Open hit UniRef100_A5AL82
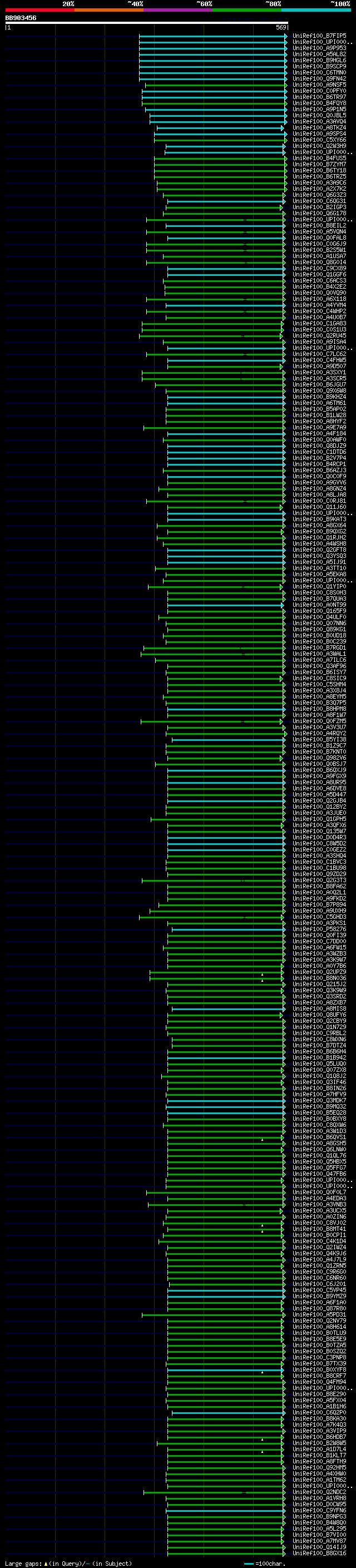The width and height of the screenshot is (356, 1568). coord(319,54)
